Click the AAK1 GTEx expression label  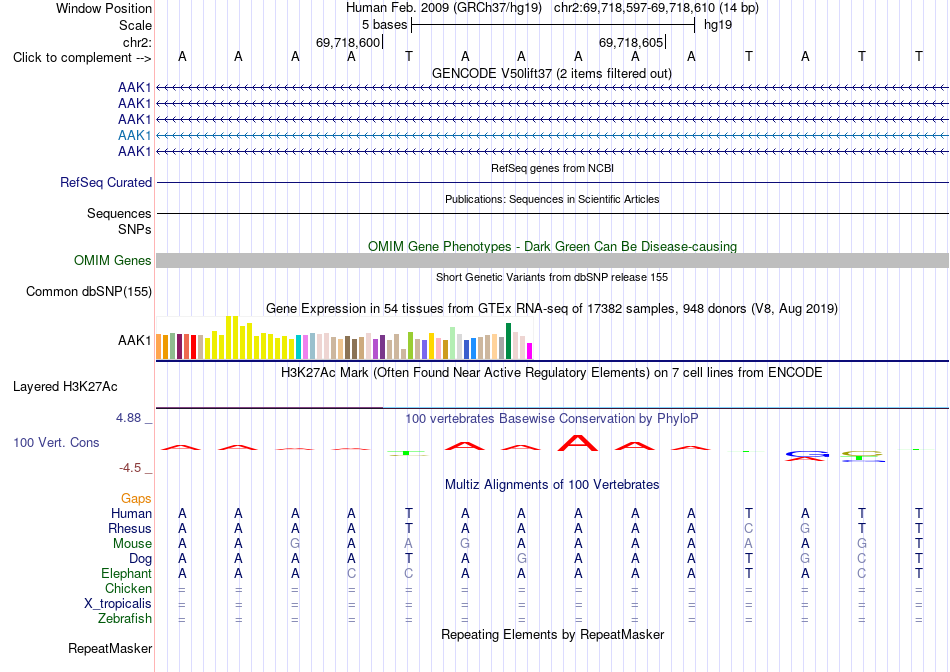135,341
